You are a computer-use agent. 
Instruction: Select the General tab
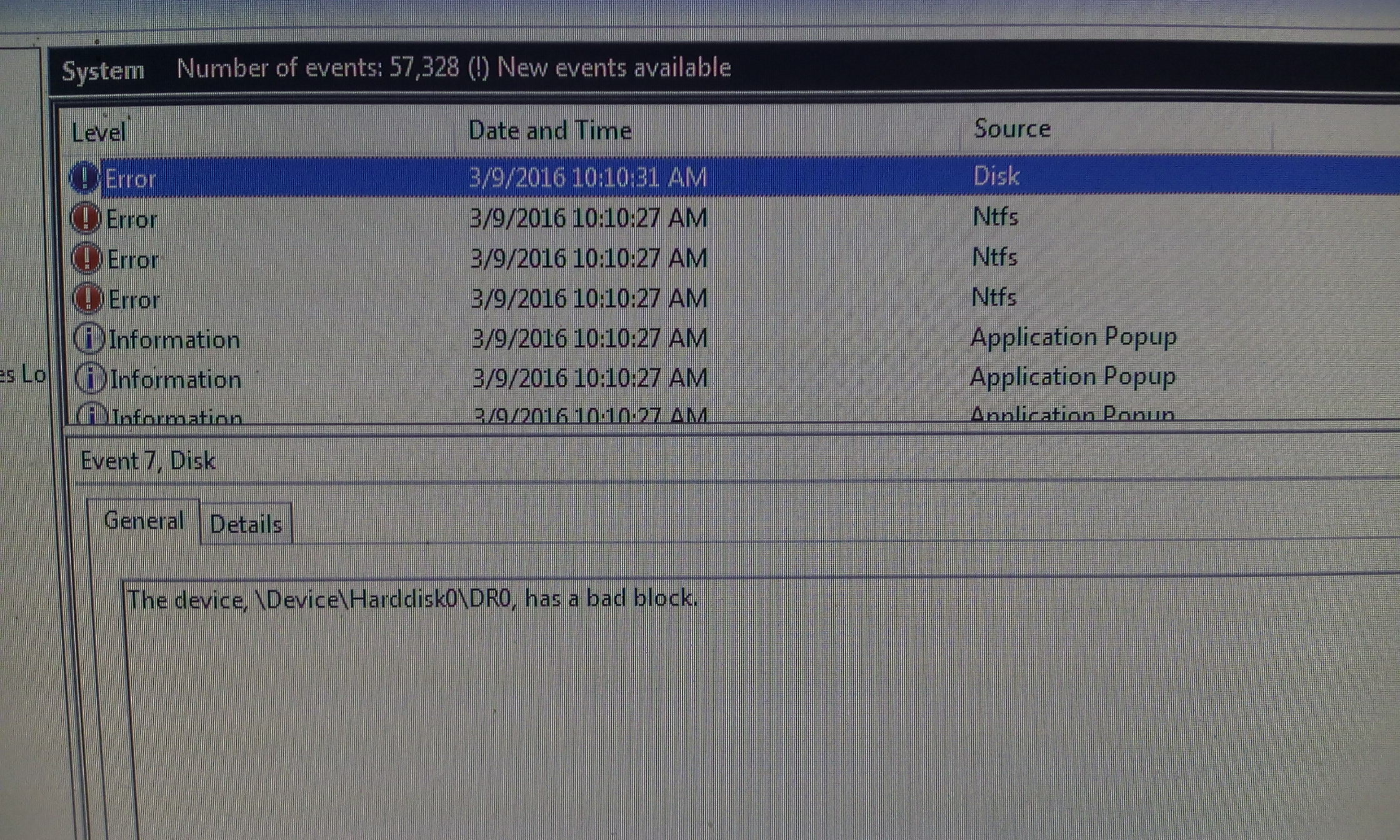click(144, 521)
